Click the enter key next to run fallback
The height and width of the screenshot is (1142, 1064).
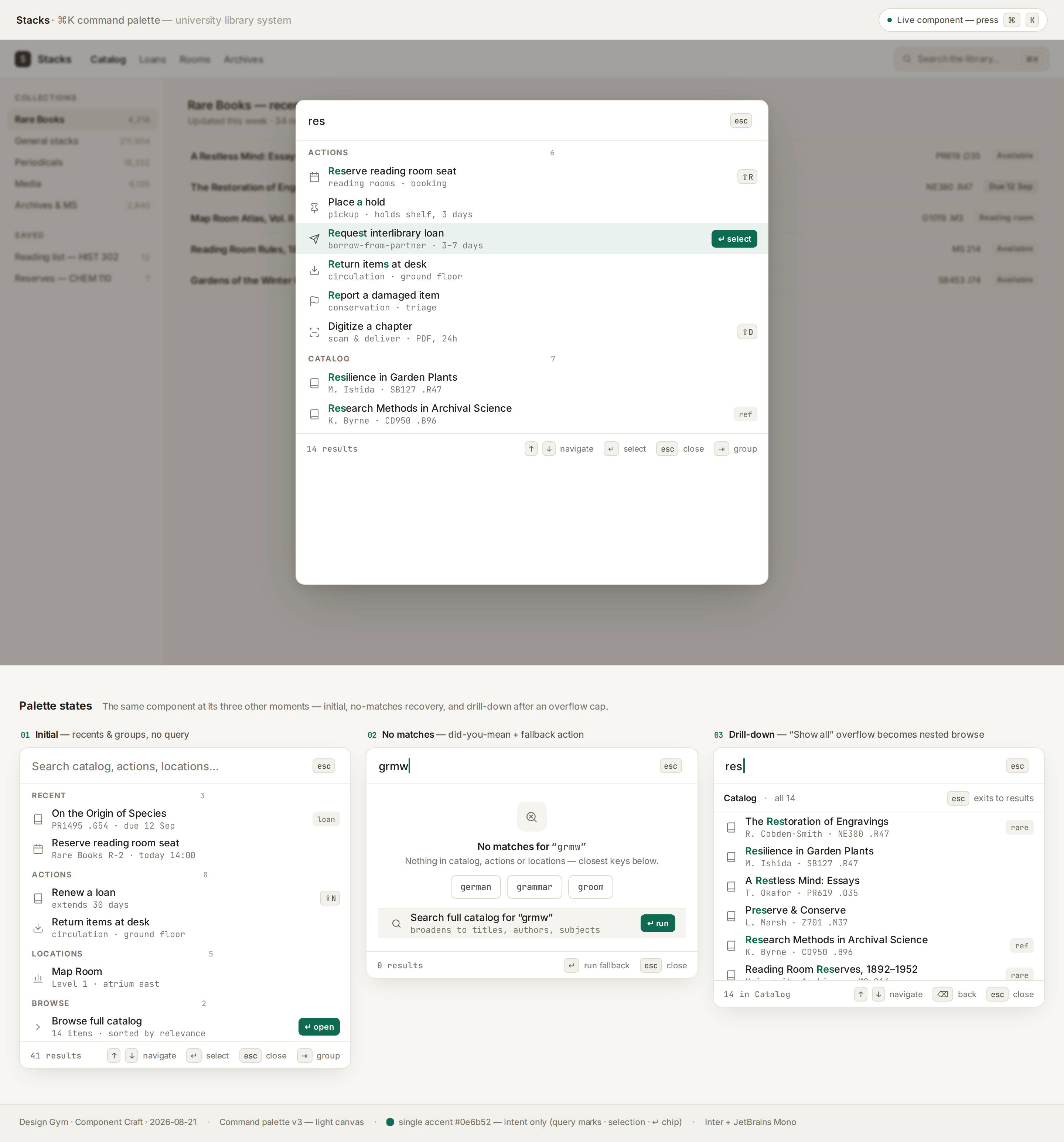point(571,966)
